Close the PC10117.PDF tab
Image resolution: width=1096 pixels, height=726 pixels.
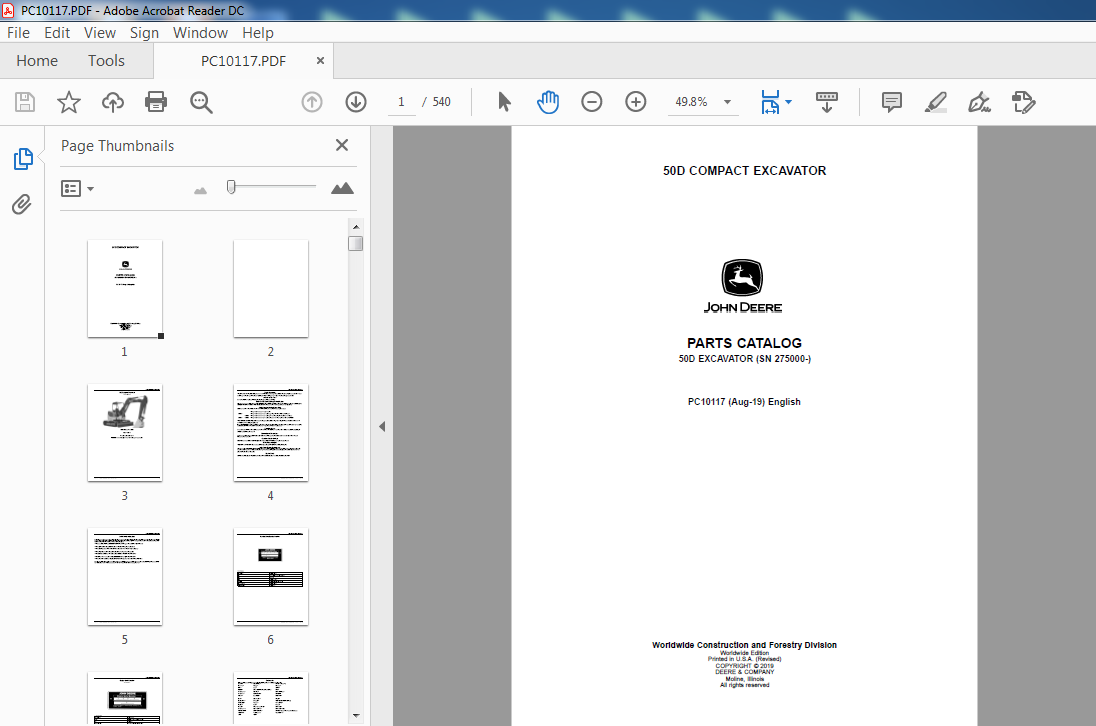pyautogui.click(x=320, y=61)
